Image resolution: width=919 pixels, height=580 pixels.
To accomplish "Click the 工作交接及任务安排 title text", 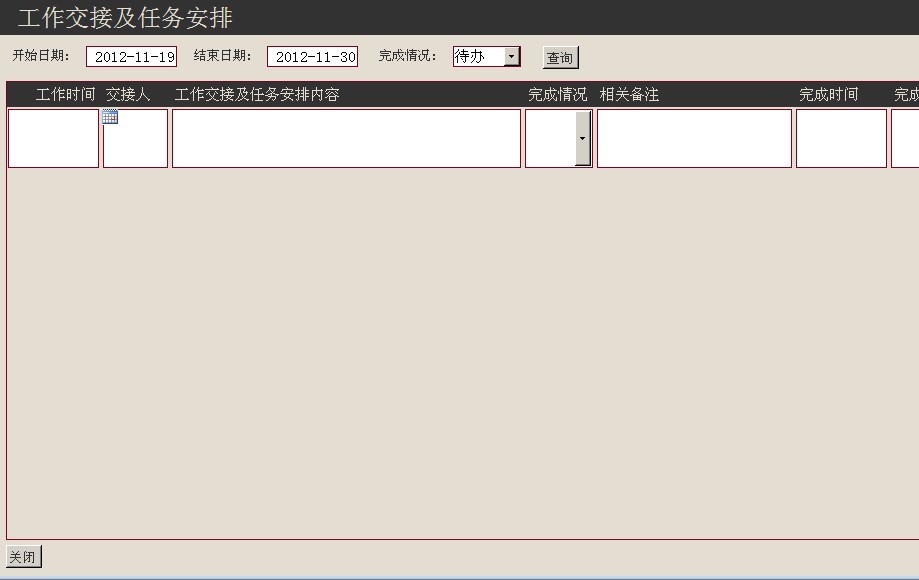I will (x=125, y=18).
